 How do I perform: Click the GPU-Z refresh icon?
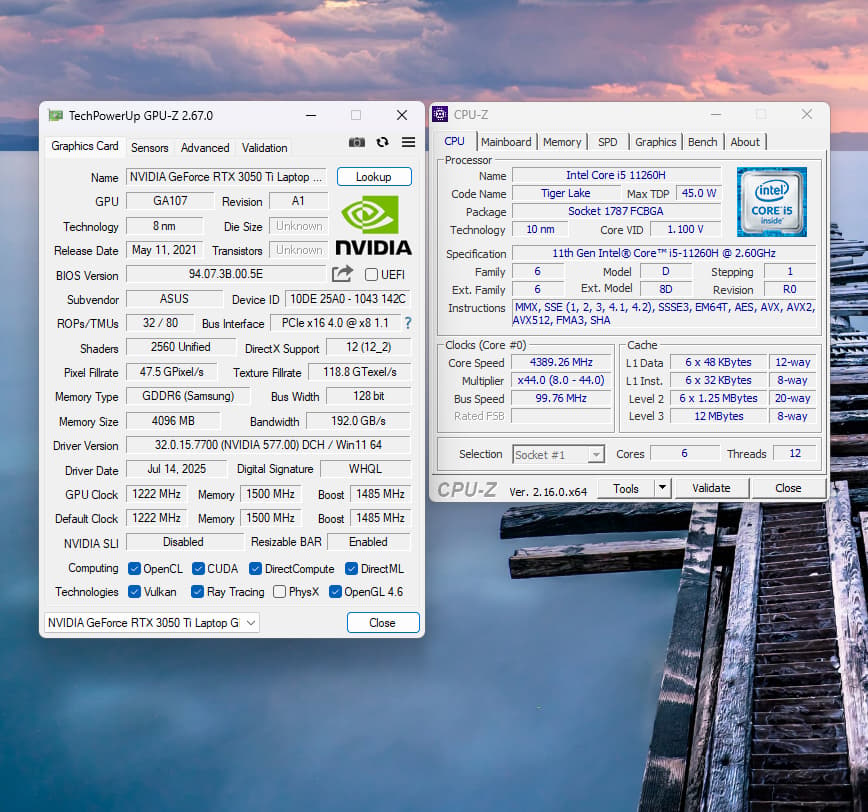(x=383, y=142)
